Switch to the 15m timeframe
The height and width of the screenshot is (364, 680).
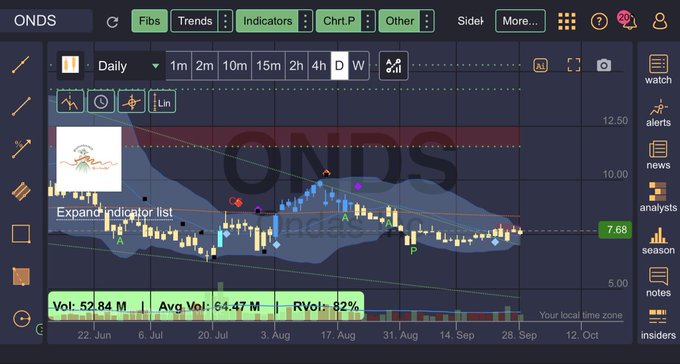(x=268, y=66)
